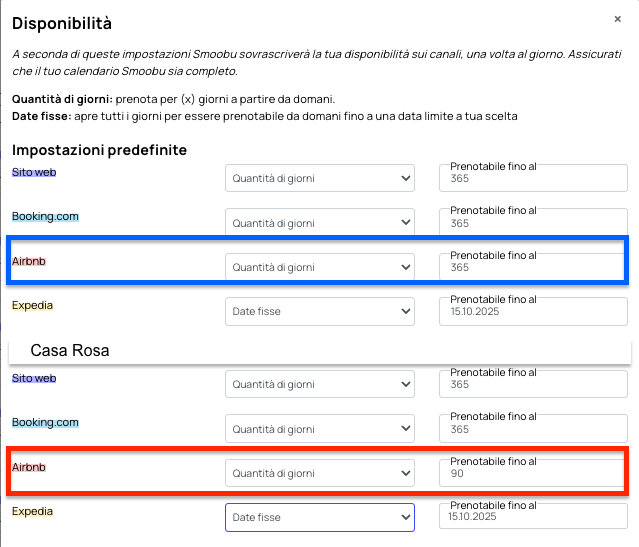
Task: Click default Expedia 15.10.2025 date field
Action: (533, 311)
